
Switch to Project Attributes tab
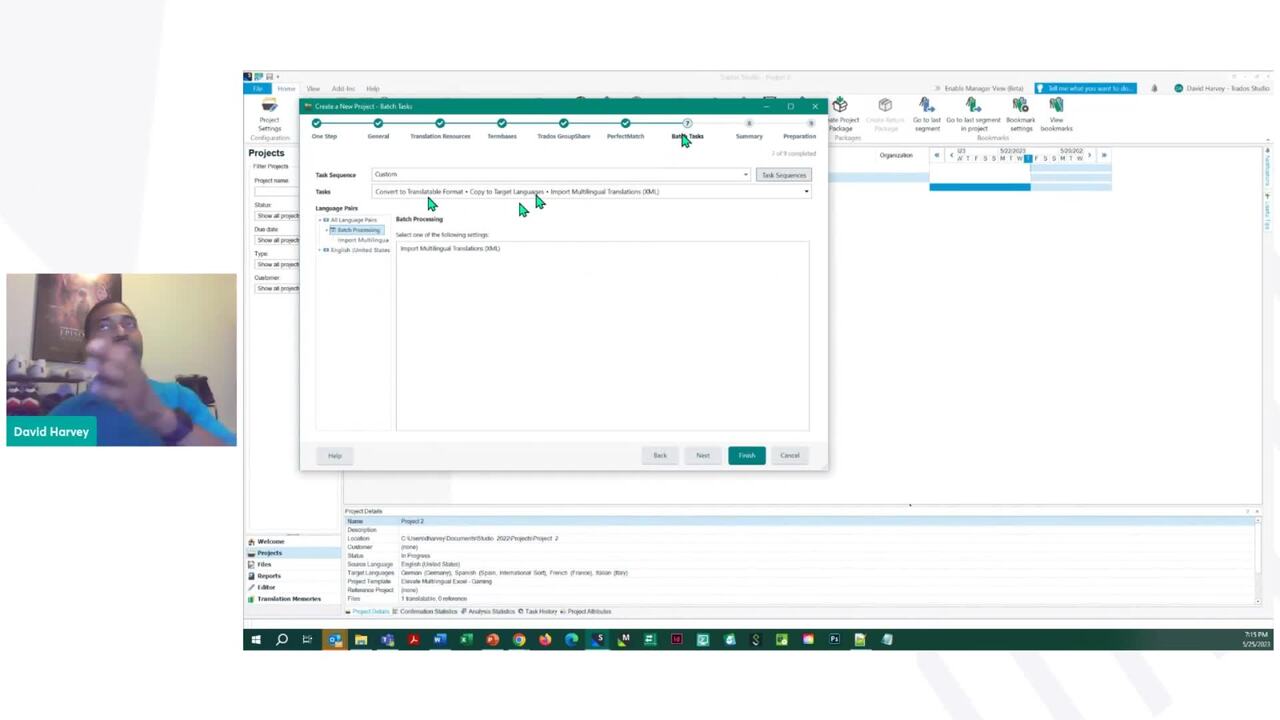(586, 611)
